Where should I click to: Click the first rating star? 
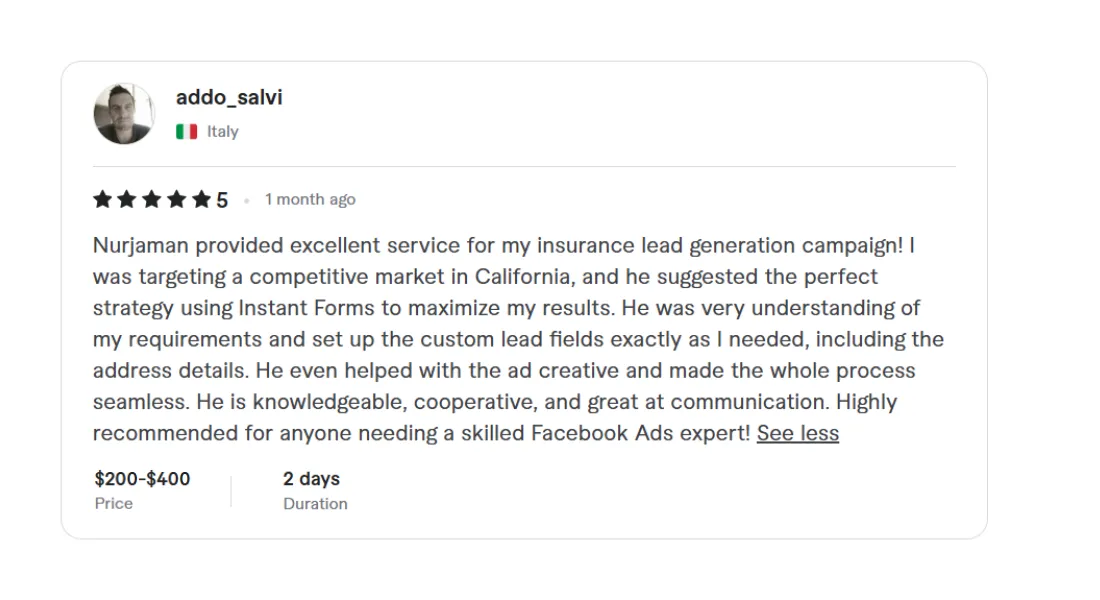pos(102,199)
